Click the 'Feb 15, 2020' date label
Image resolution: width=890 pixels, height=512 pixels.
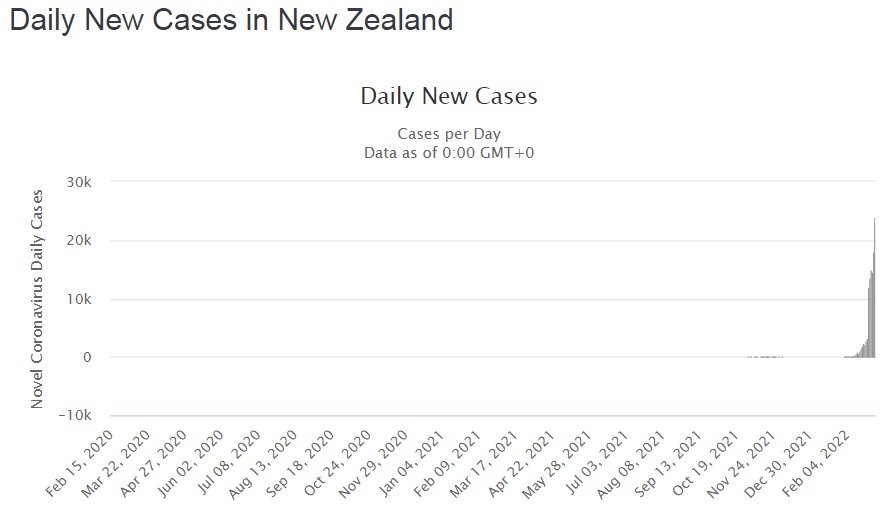tap(79, 464)
